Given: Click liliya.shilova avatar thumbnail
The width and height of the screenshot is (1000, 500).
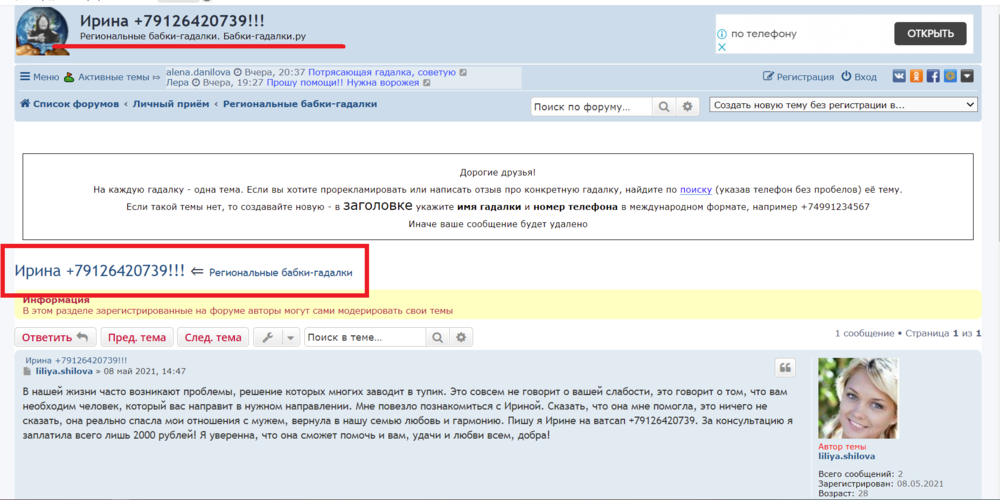Looking at the screenshot, I should tap(858, 398).
